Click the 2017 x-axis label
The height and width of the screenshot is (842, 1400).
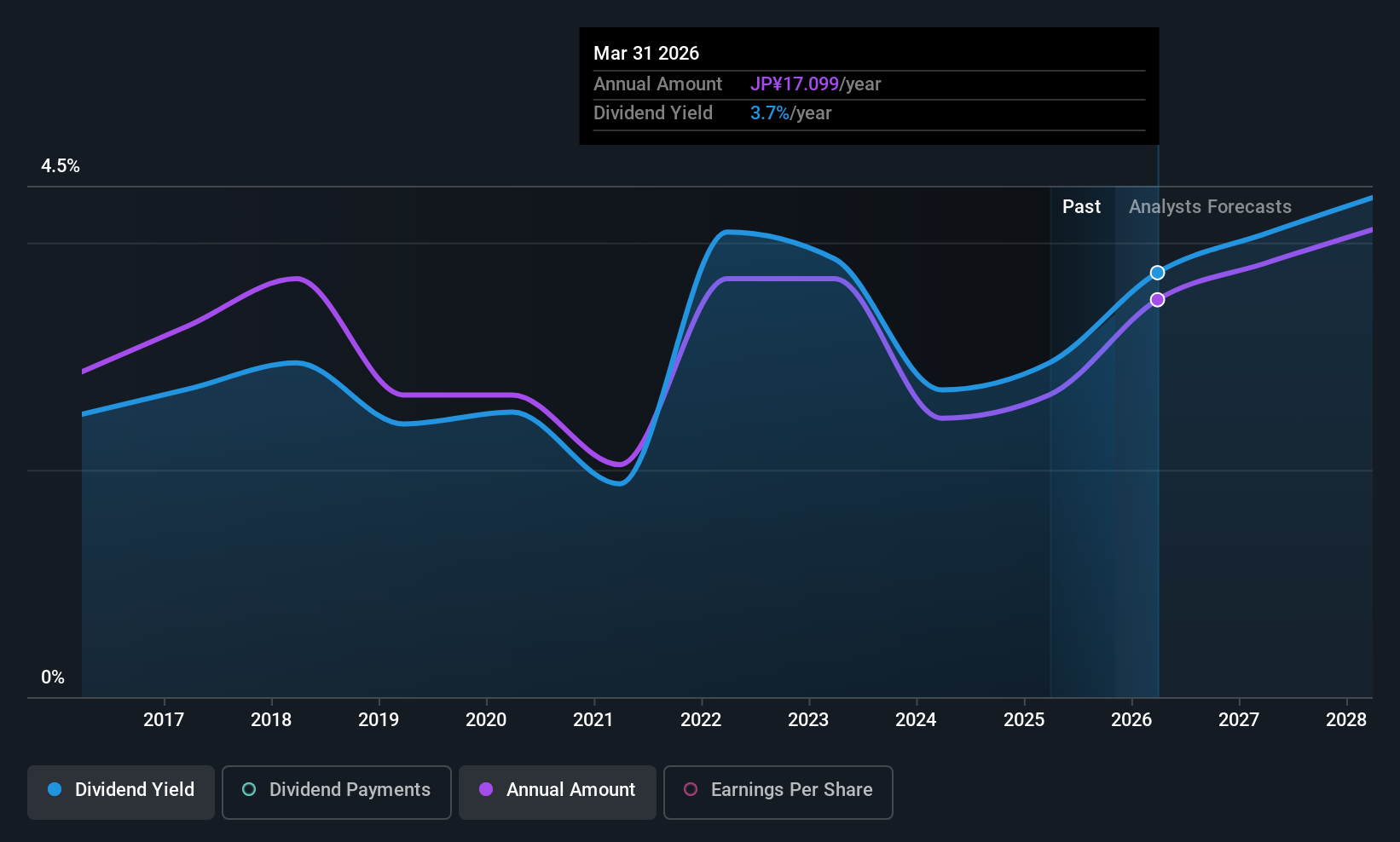click(x=164, y=720)
